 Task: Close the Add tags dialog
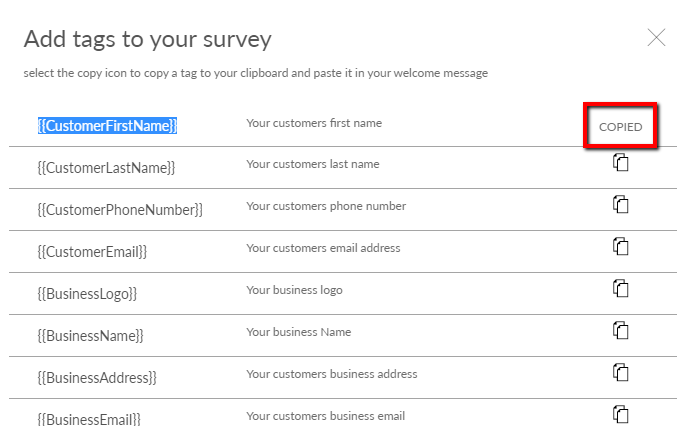[x=656, y=38]
